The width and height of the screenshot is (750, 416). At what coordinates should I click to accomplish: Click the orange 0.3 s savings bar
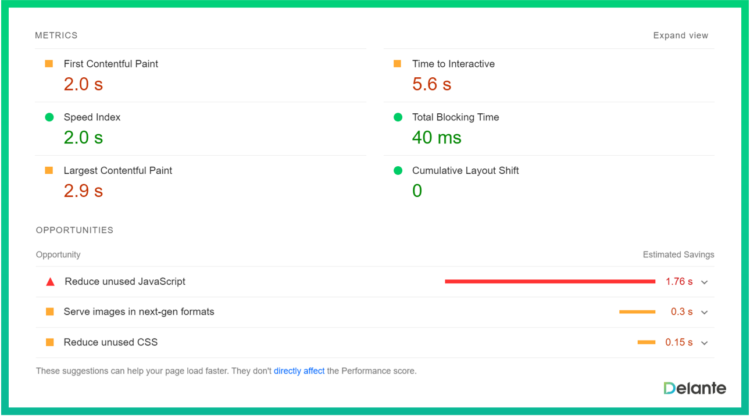(x=637, y=312)
